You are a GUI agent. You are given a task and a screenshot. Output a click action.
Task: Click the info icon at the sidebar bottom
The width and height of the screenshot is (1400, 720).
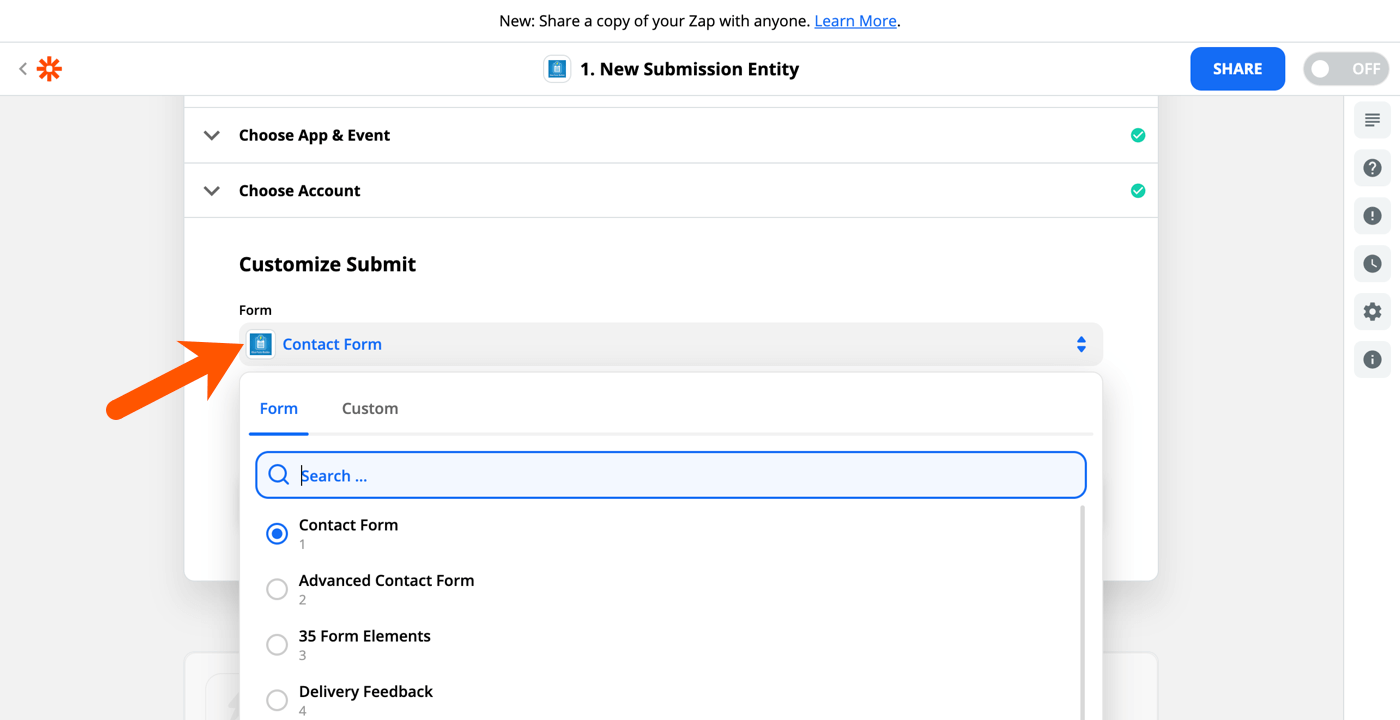pos(1372,359)
